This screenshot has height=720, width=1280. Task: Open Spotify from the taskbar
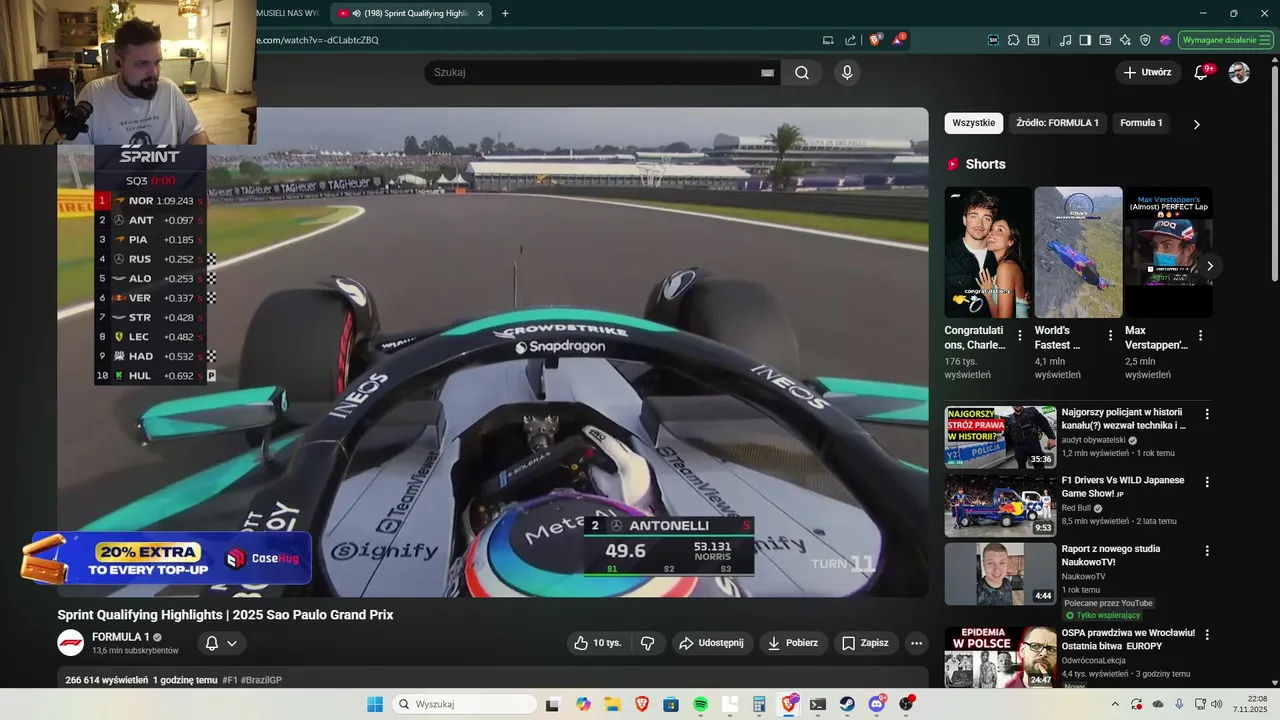pyautogui.click(x=700, y=704)
